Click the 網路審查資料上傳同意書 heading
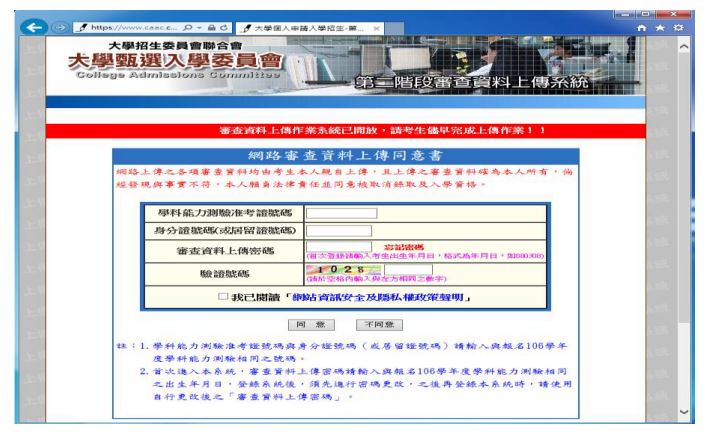Image resolution: width=715 pixels, height=445 pixels. 345,155
